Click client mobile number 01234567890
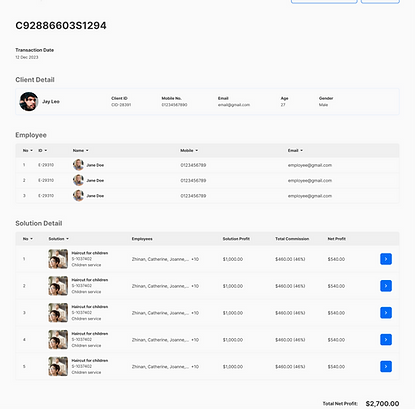The width and height of the screenshot is (415, 409). click(174, 105)
